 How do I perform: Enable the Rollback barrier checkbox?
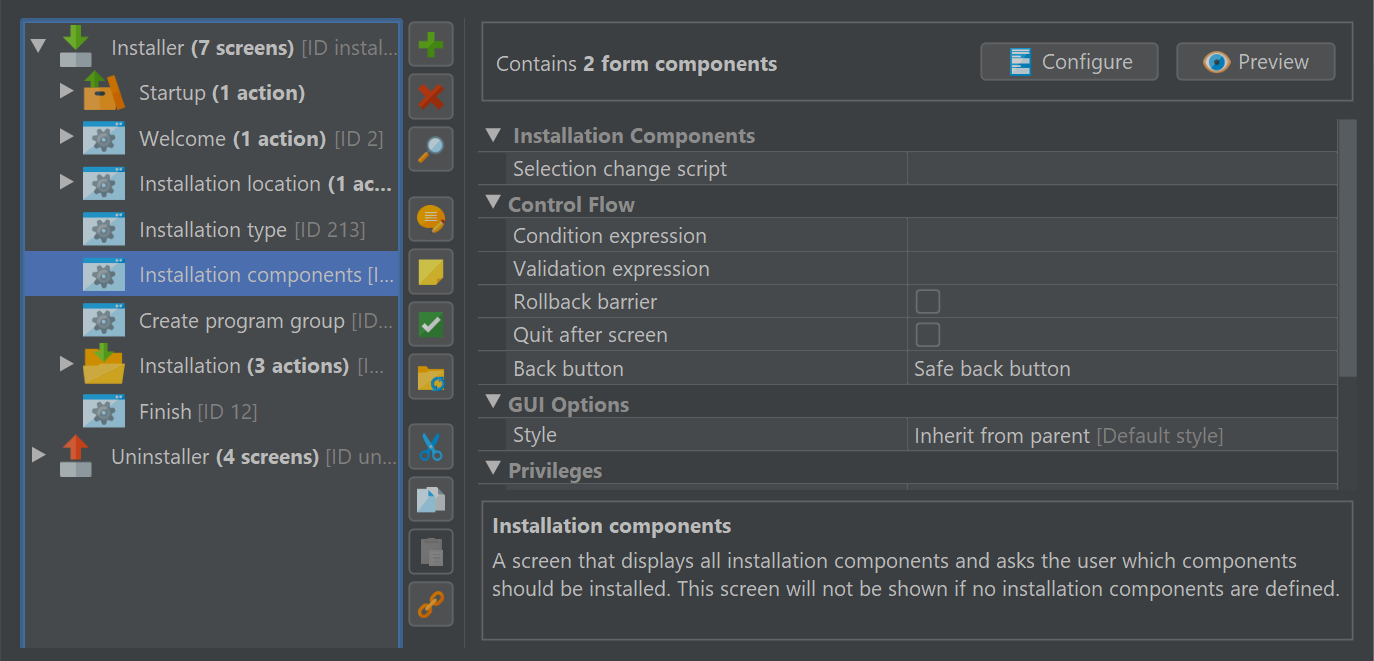pyautogui.click(x=928, y=302)
